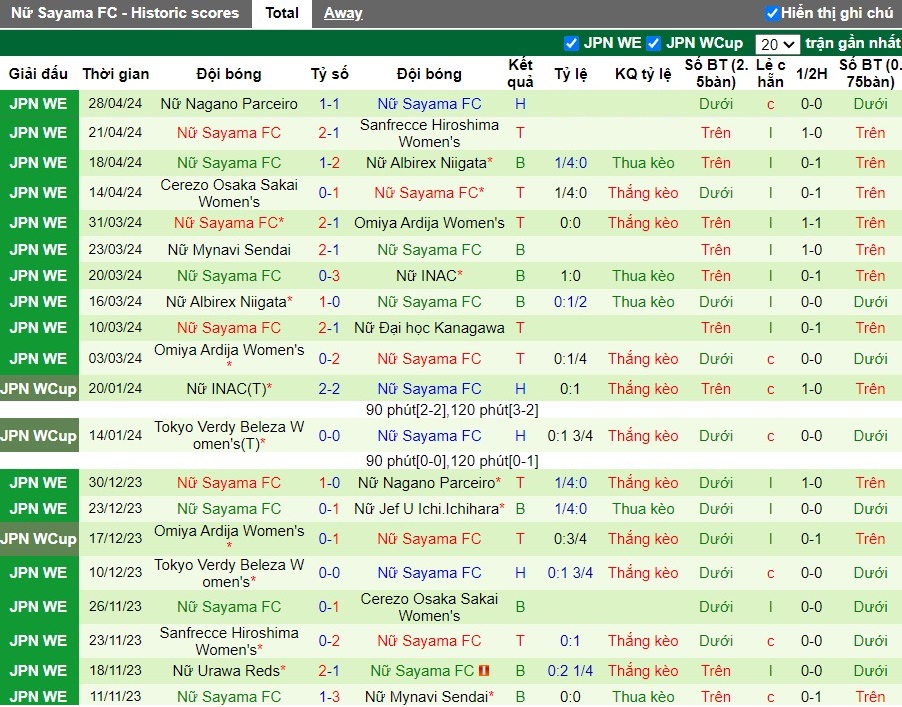902x707 pixels.
Task: Click the red card icon beside Nữ Sayama FC
Action: coord(484,670)
